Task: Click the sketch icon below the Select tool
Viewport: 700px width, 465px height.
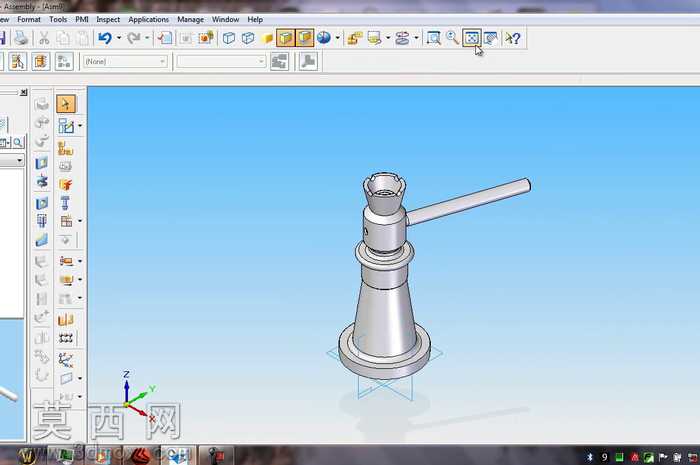Action: coord(66,126)
